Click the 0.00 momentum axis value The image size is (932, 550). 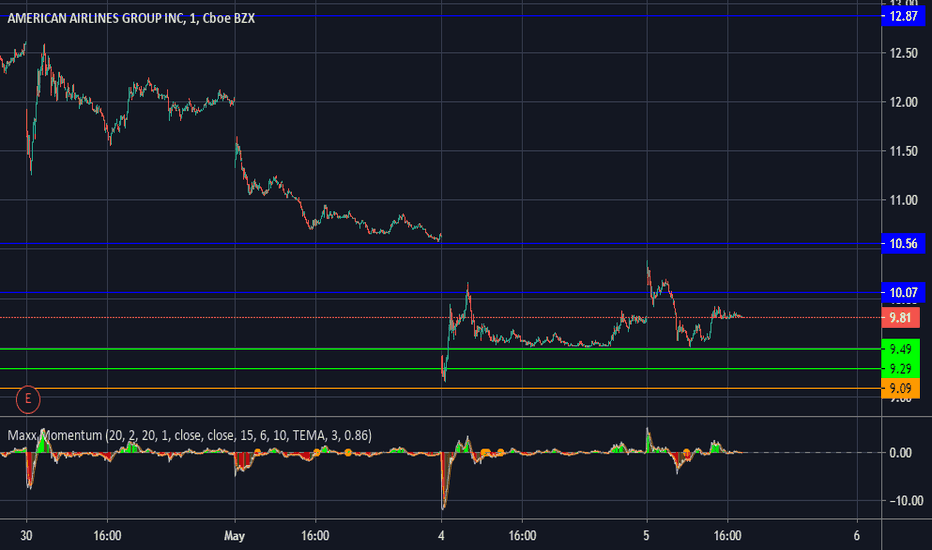(900, 452)
